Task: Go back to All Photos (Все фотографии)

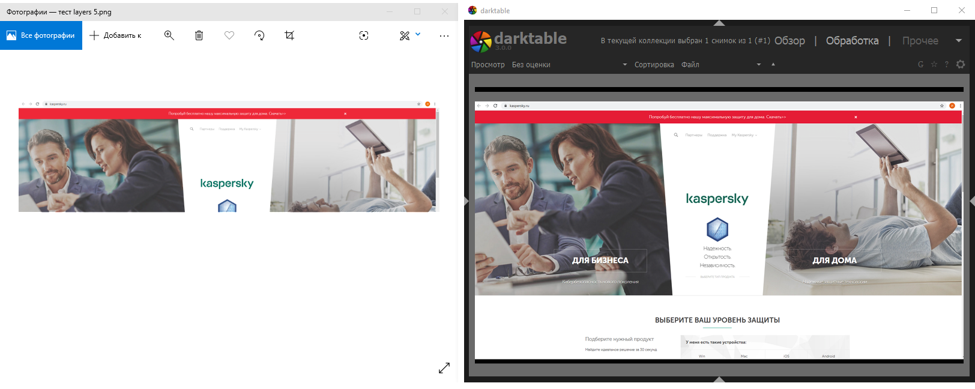Action: click(41, 35)
